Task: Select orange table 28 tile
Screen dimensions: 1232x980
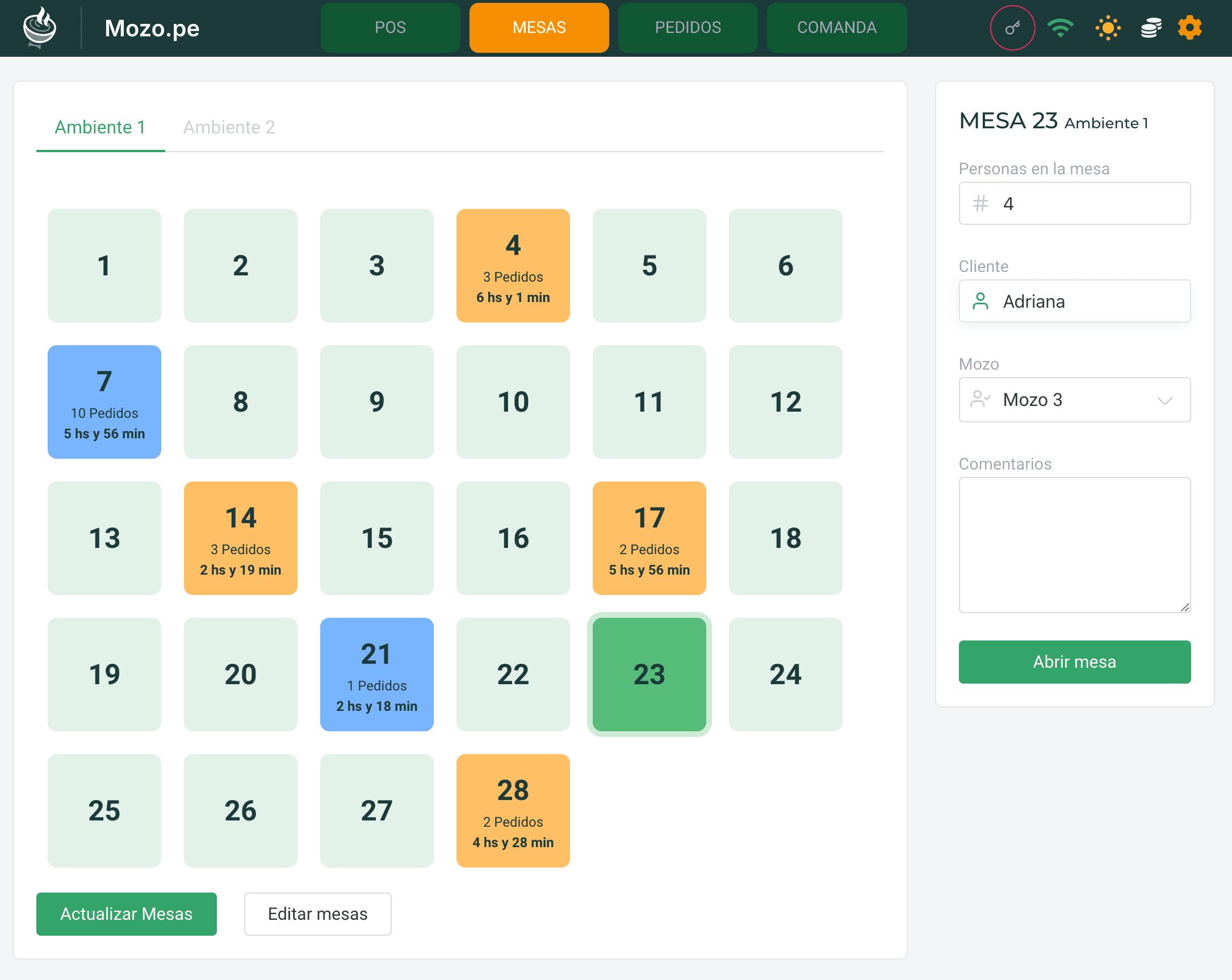Action: 513,810
